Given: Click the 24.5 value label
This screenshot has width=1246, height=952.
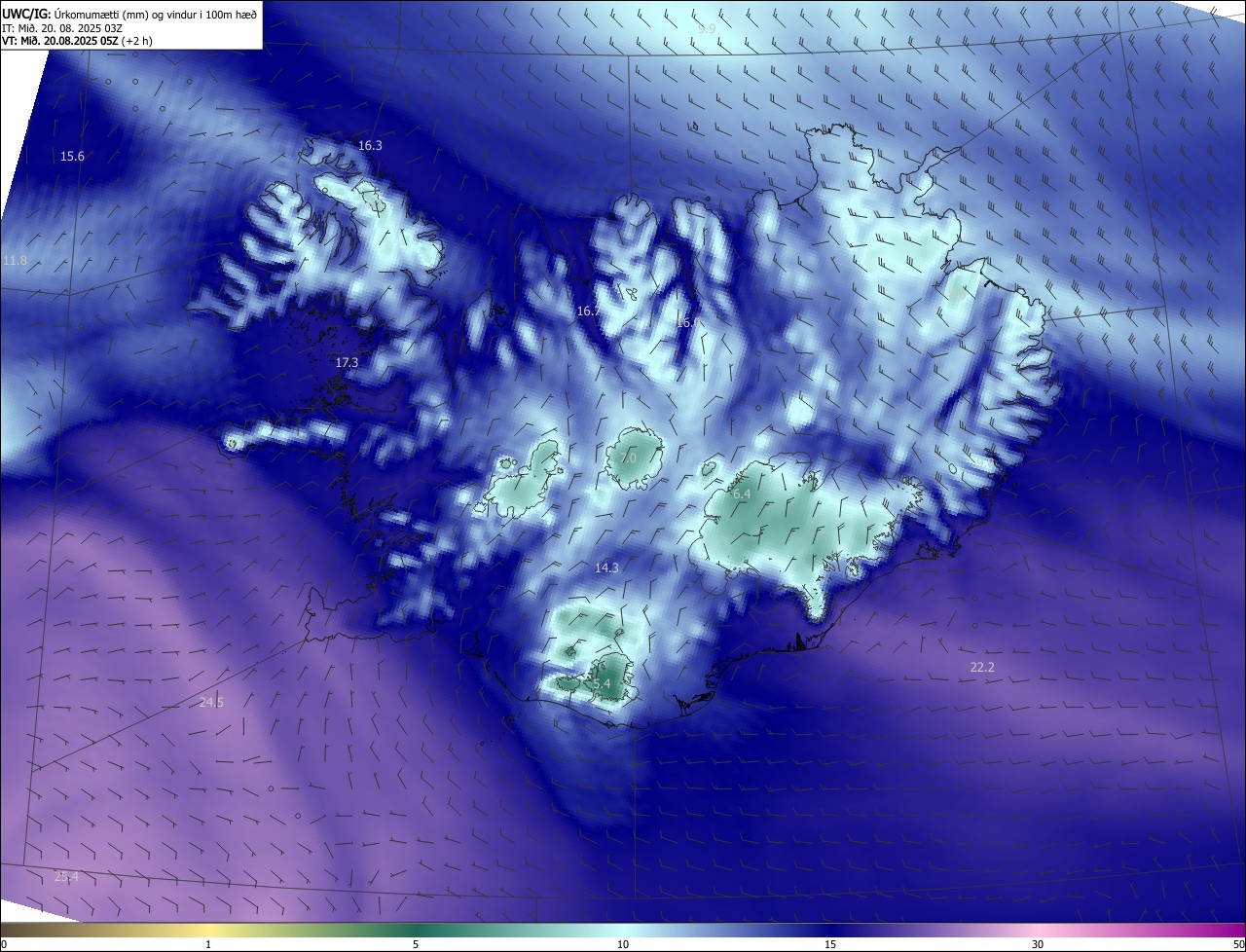Looking at the screenshot, I should [211, 703].
